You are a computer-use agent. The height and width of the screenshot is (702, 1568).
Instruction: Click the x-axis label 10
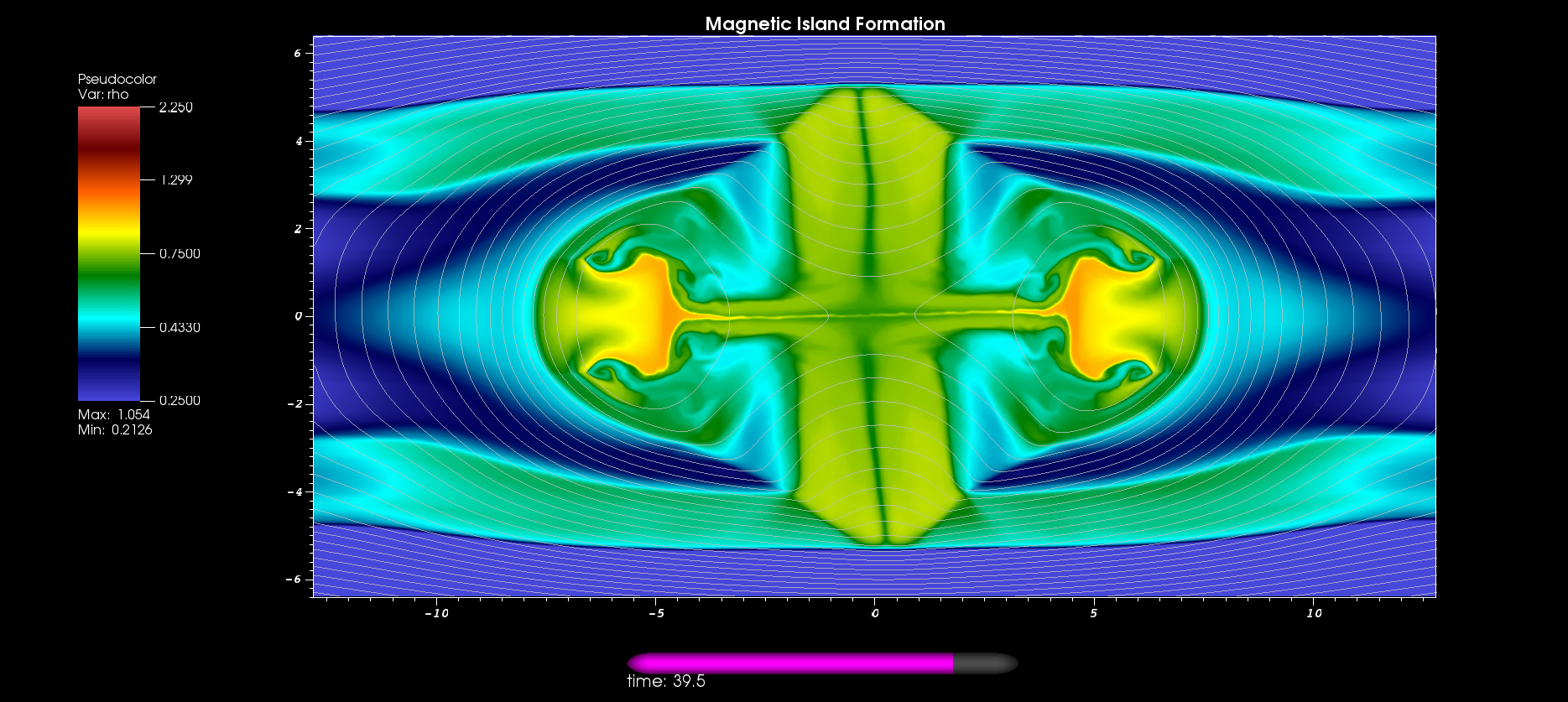coord(1314,613)
